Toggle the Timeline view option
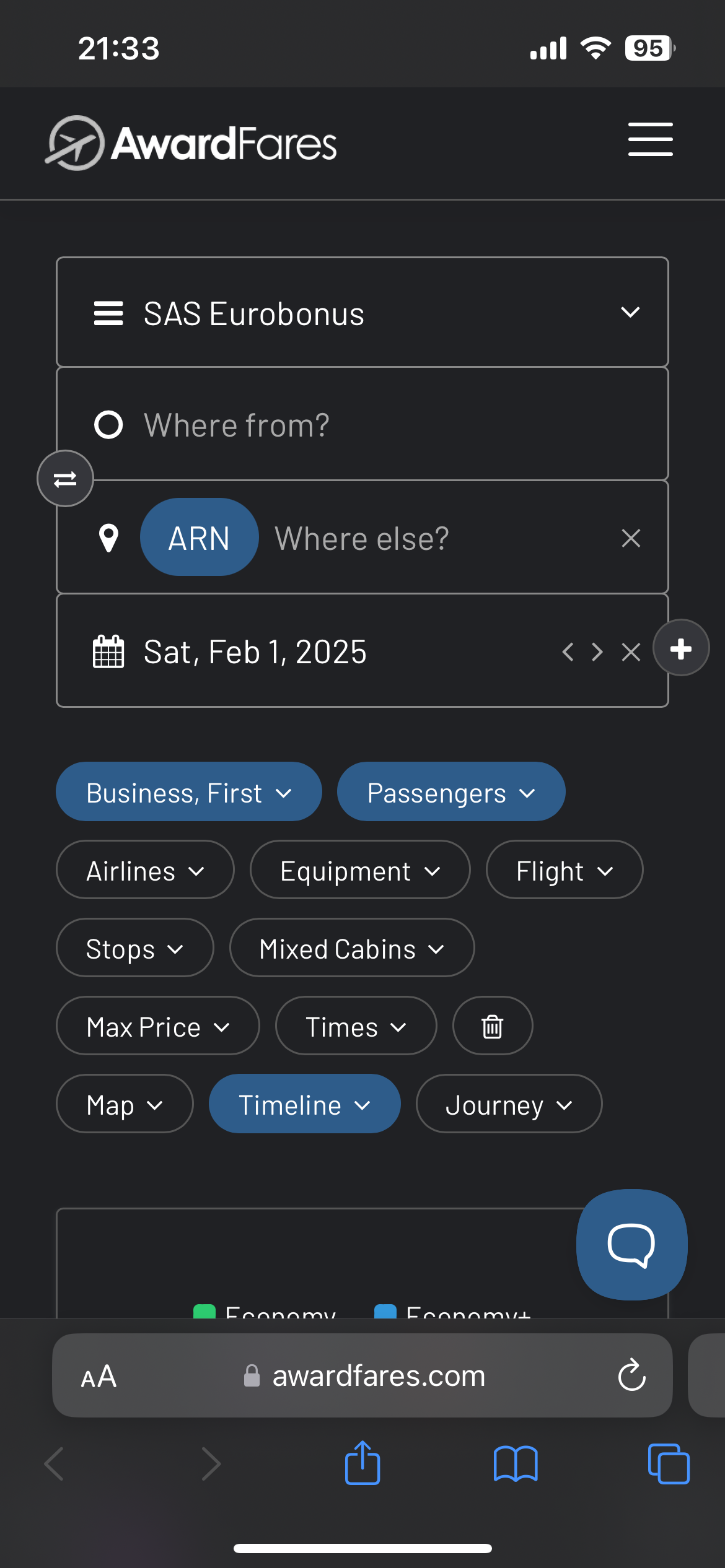This screenshot has width=725, height=1568. [304, 1104]
